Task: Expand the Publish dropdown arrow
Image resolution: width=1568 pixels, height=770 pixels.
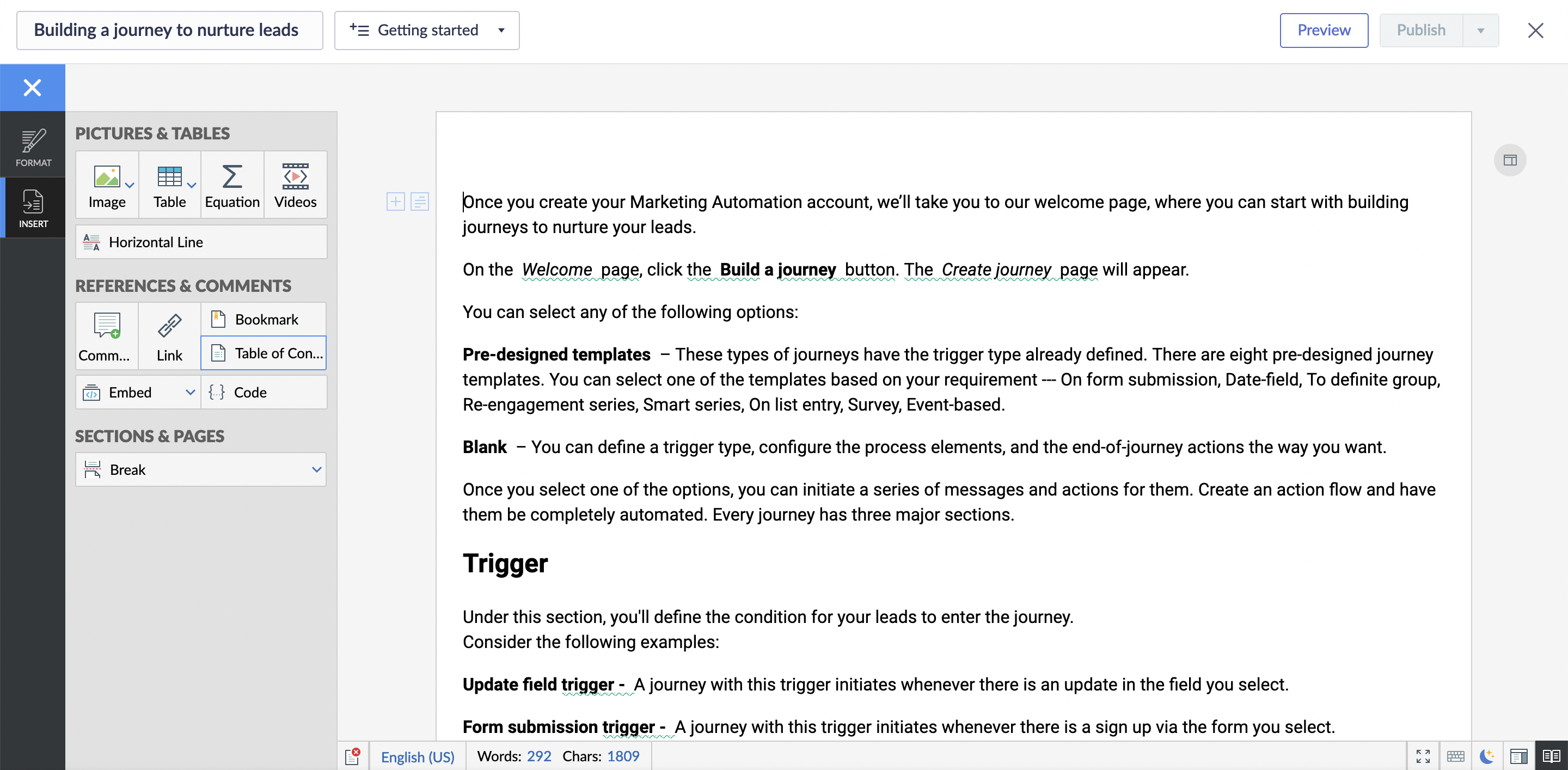Action: coord(1480,30)
